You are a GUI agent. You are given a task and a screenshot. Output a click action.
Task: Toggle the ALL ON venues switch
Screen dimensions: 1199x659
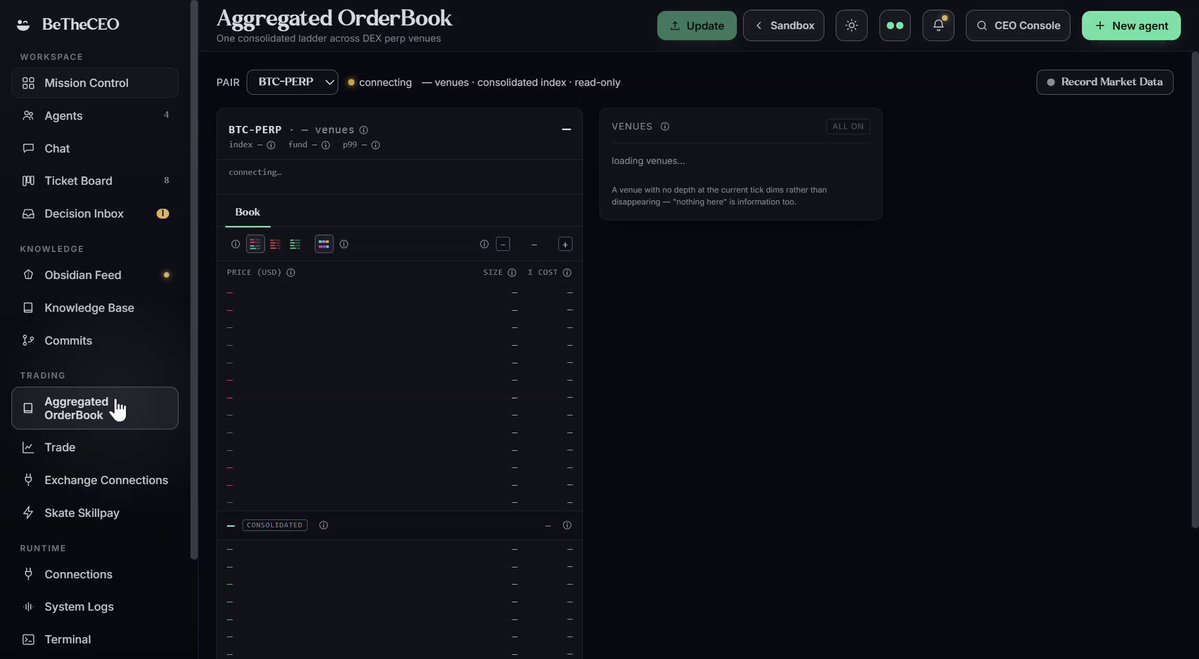(848, 127)
